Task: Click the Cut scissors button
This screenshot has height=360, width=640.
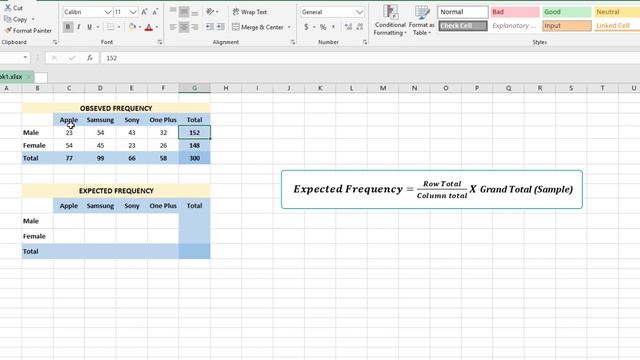Action: click(x=13, y=8)
